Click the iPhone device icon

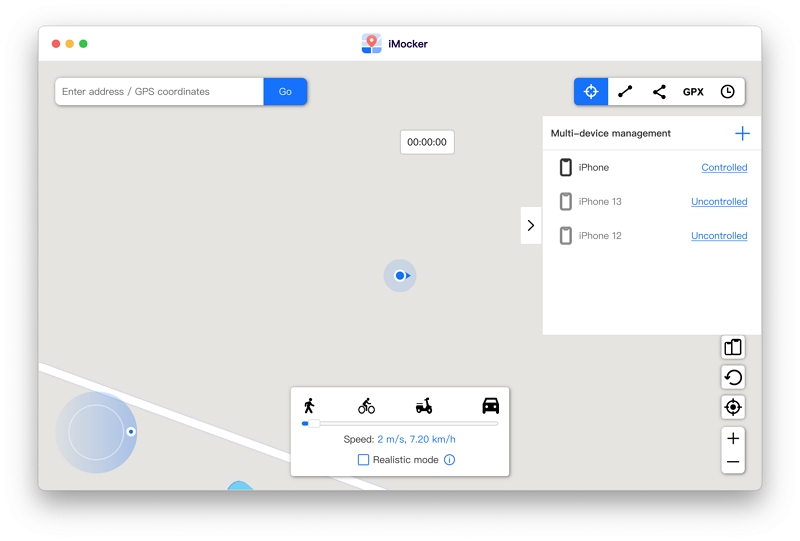pos(565,167)
